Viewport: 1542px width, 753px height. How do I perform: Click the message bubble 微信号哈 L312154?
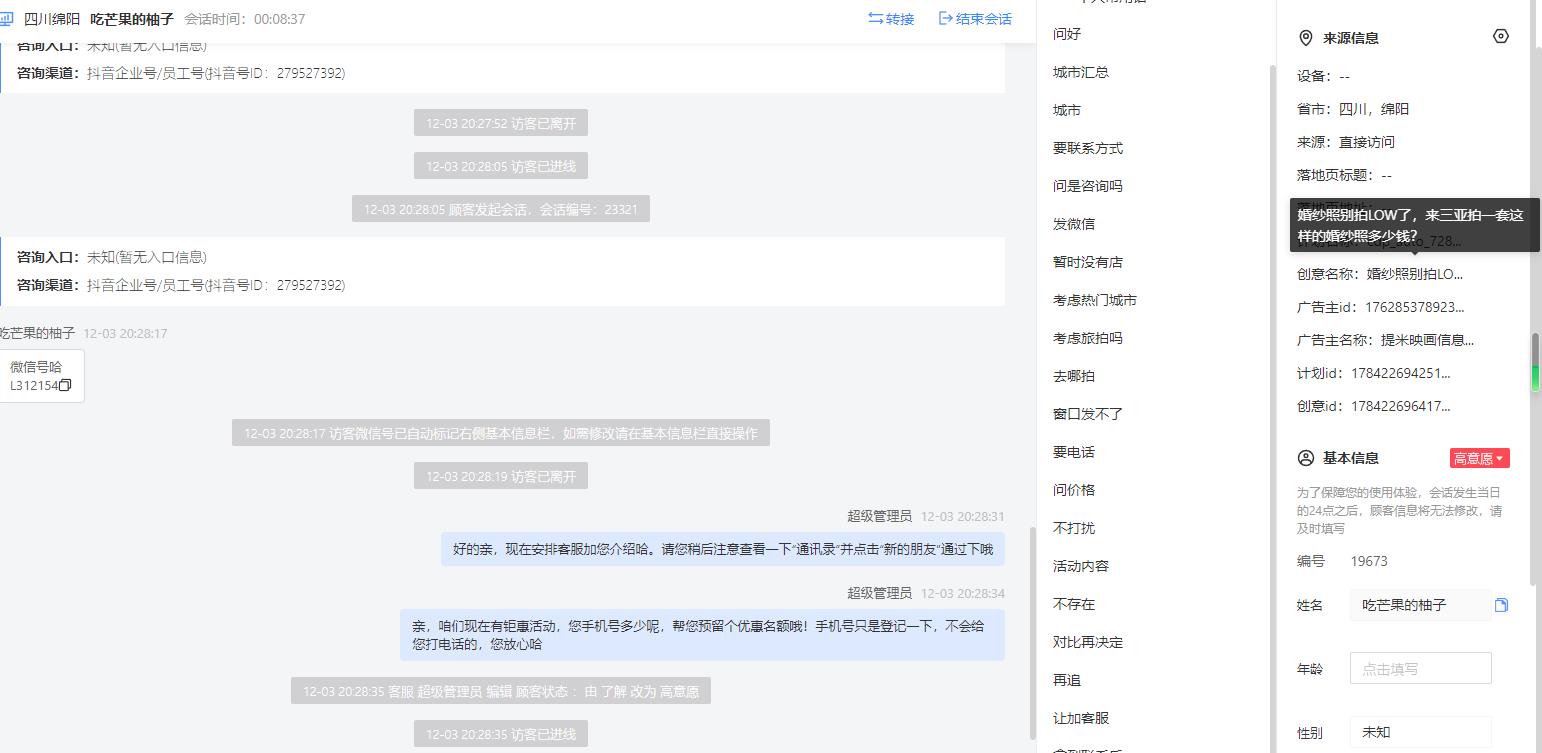coord(40,376)
